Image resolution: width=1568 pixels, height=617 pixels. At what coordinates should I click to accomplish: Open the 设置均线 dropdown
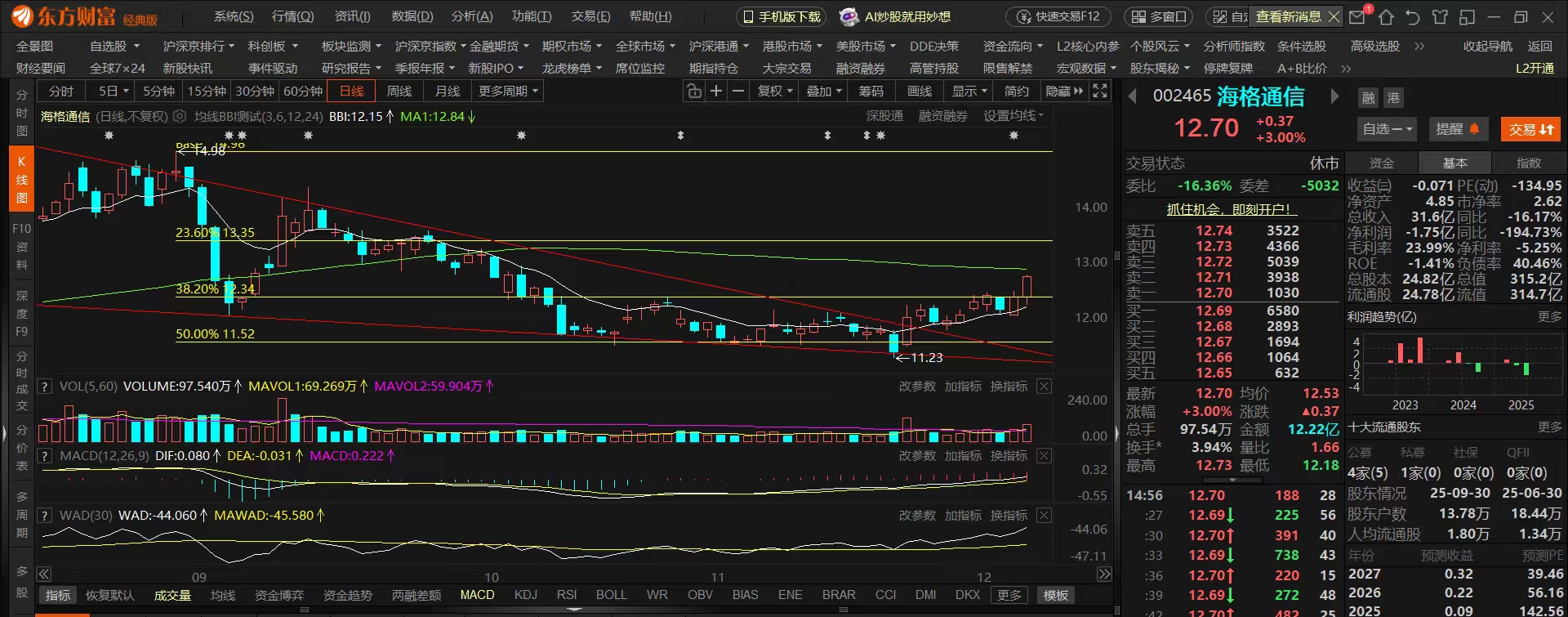tap(1013, 116)
